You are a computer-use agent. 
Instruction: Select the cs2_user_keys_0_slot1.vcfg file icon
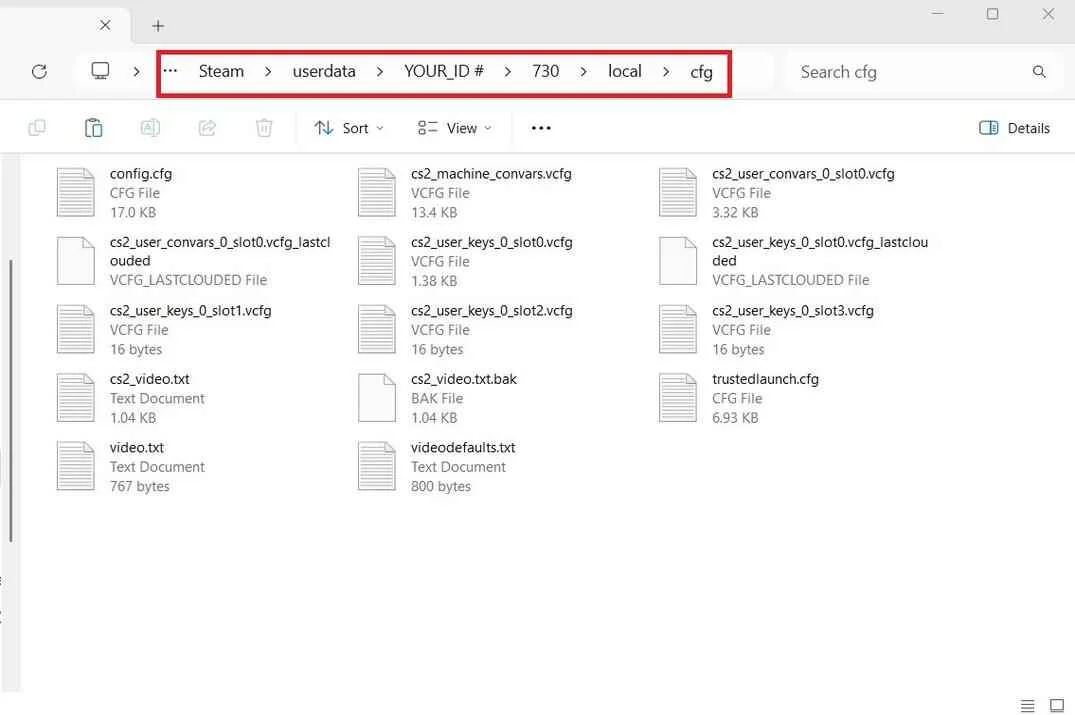coord(75,329)
